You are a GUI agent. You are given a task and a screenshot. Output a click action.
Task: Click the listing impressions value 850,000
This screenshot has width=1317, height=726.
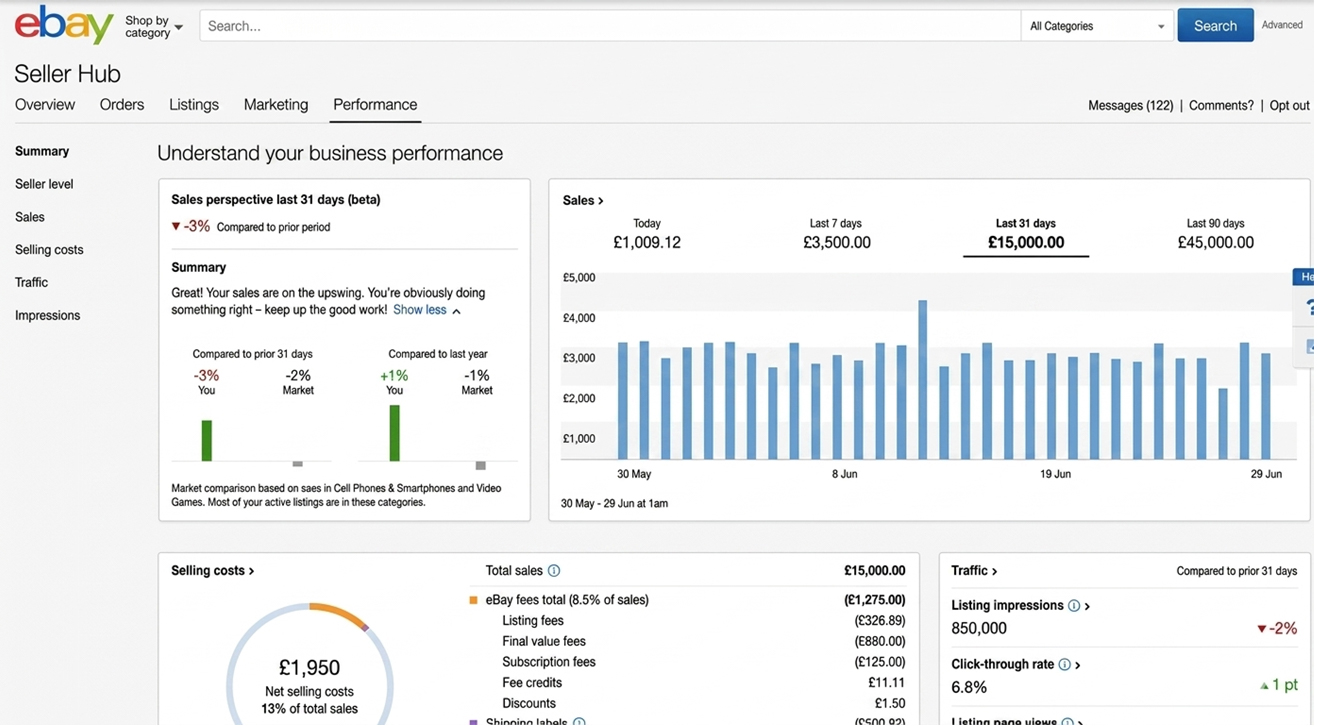pyautogui.click(x=979, y=629)
